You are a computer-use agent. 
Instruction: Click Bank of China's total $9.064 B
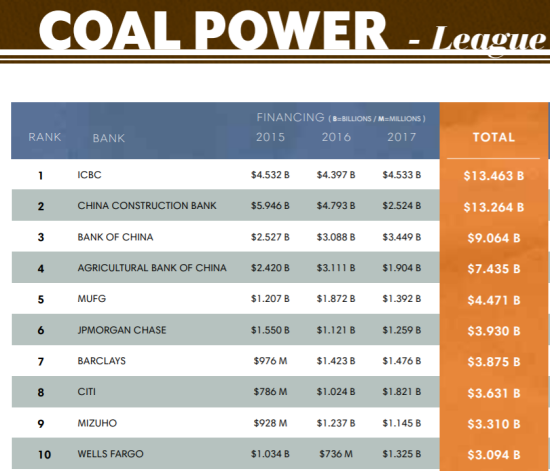click(x=494, y=238)
